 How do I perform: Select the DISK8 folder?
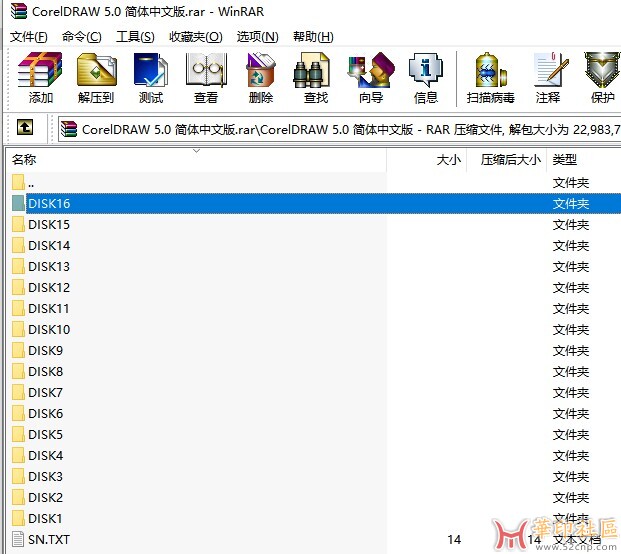click(x=46, y=371)
